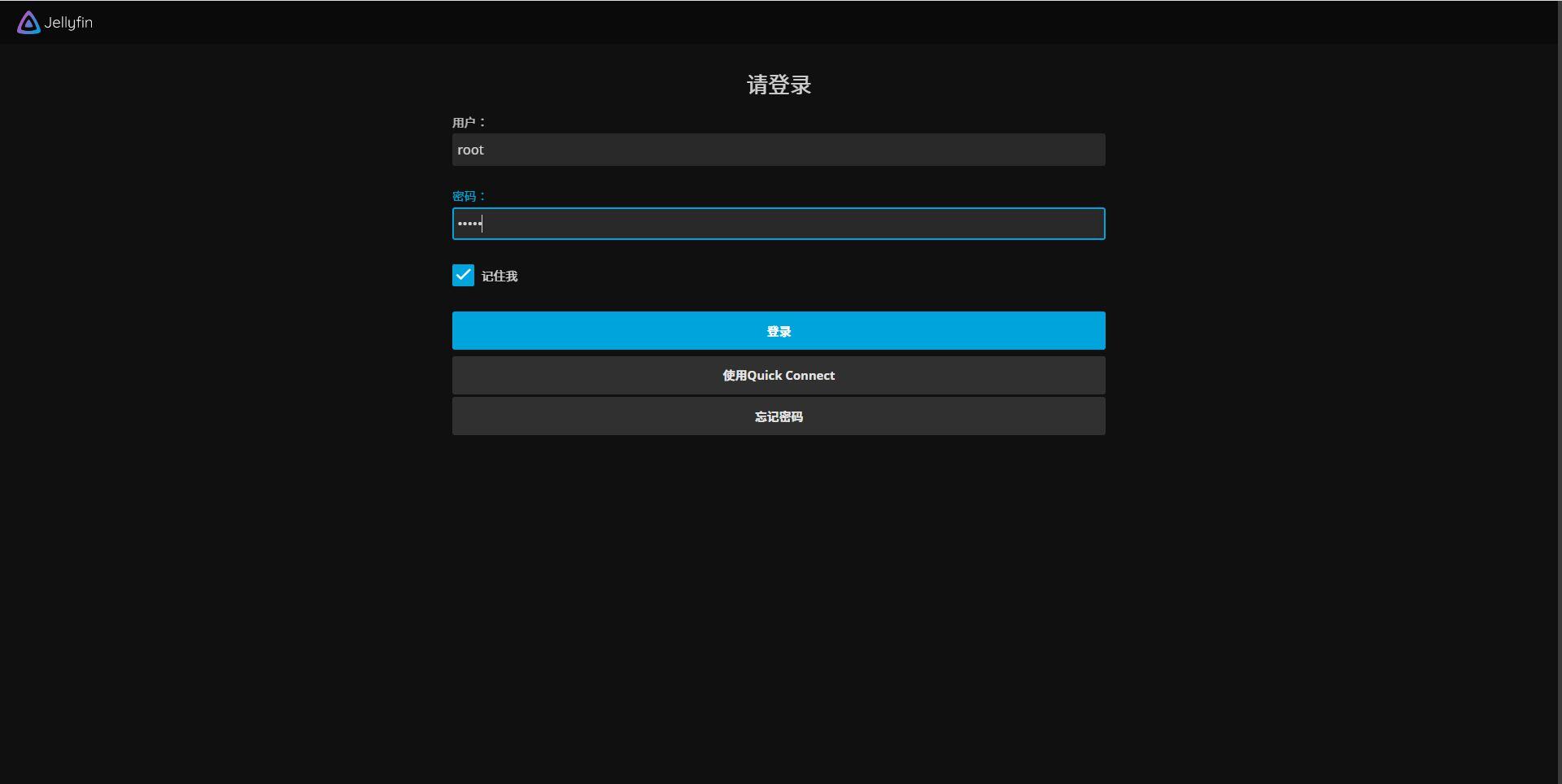
Task: Click the blue login button label 登录
Action: tap(778, 330)
